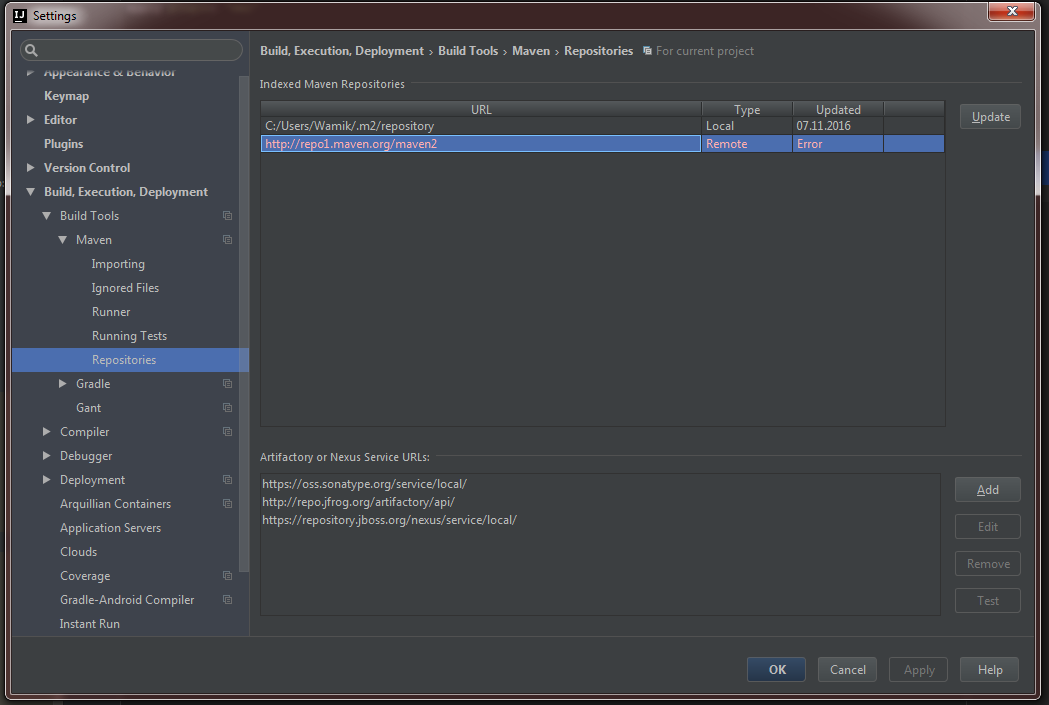1049x705 pixels.
Task: Select Ignored Files under Maven
Action: 125,288
